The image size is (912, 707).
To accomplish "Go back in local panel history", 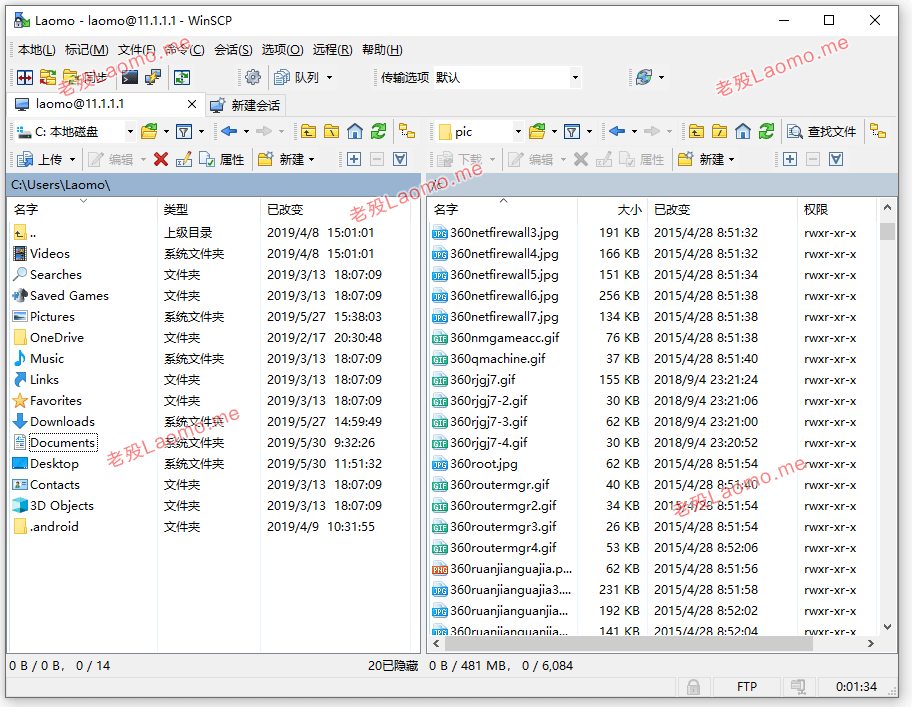I will [229, 131].
